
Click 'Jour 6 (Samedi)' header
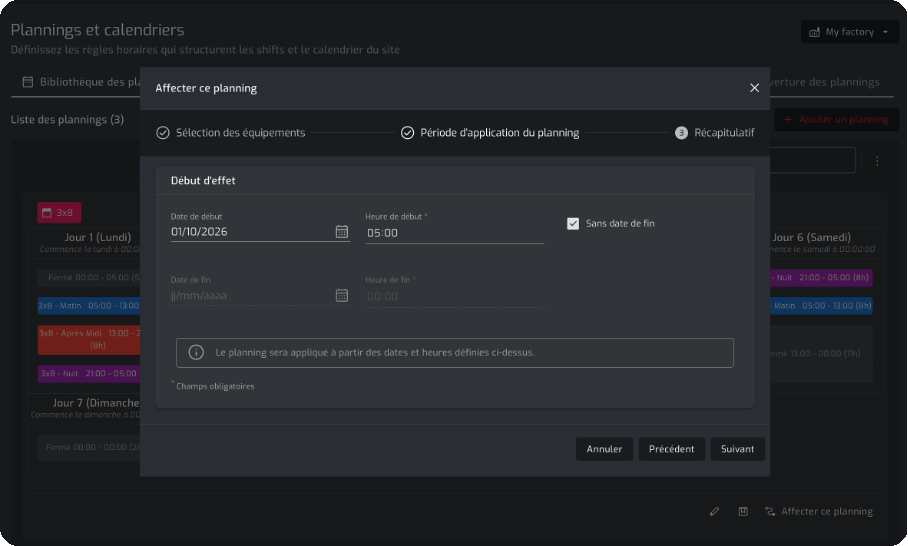(x=811, y=237)
